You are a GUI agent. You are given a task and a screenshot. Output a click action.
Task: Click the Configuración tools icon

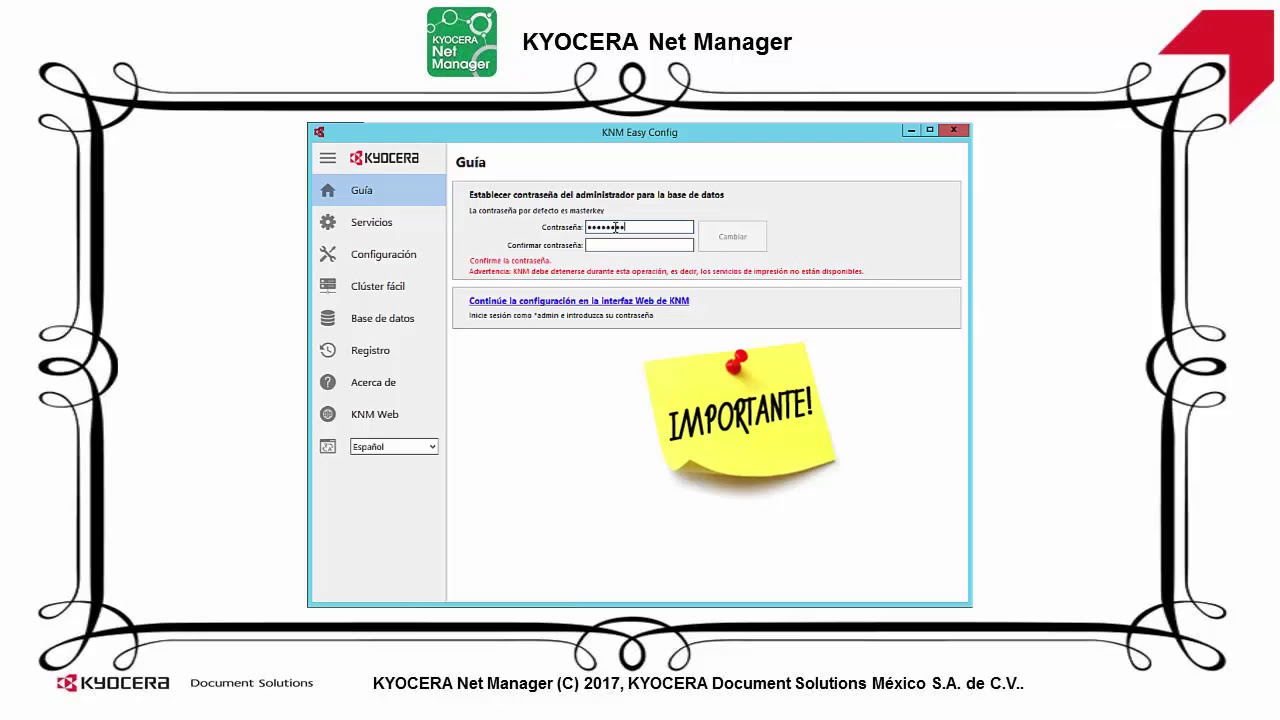pos(328,254)
